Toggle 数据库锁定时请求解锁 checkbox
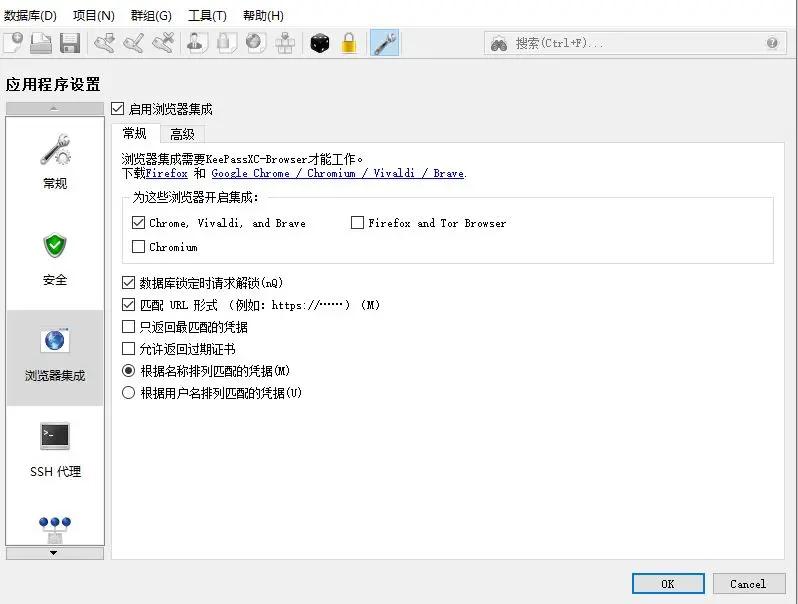 [128, 282]
